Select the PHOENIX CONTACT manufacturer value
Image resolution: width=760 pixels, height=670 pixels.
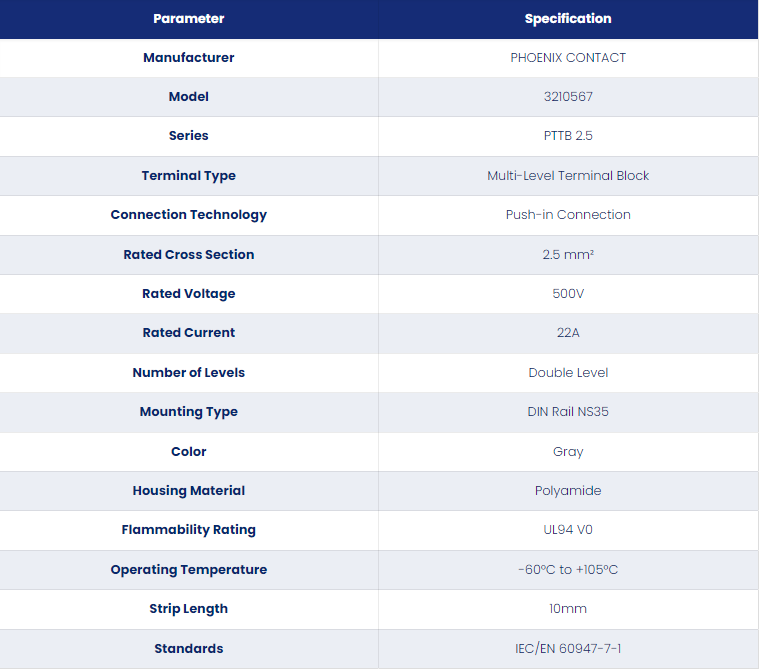pos(568,58)
